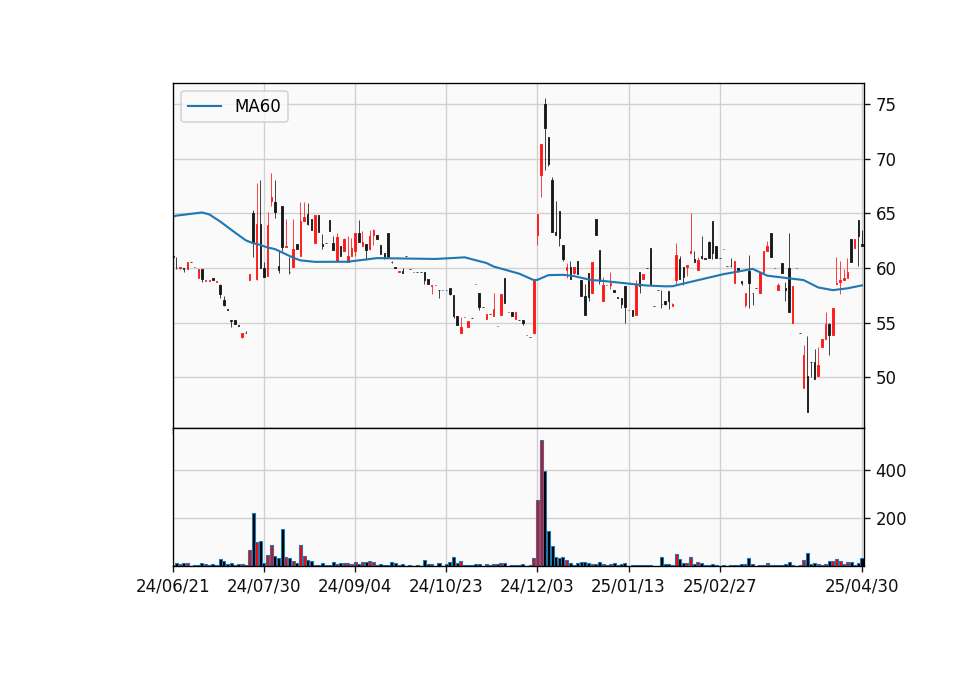
Task: Click the 24/10/23 date label
Action: pyautogui.click(x=446, y=586)
